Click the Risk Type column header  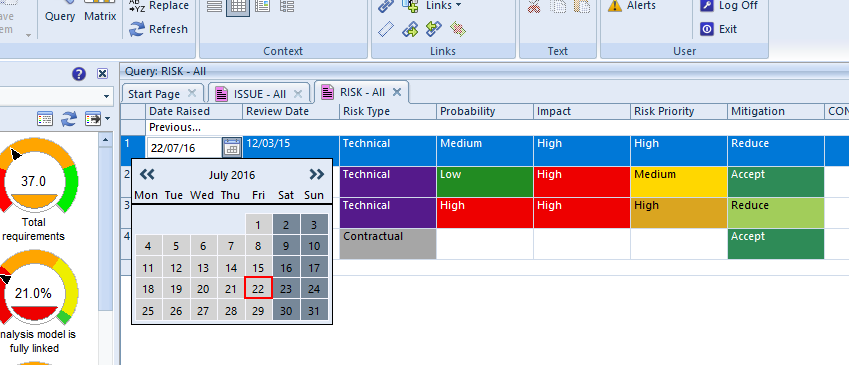pos(388,111)
